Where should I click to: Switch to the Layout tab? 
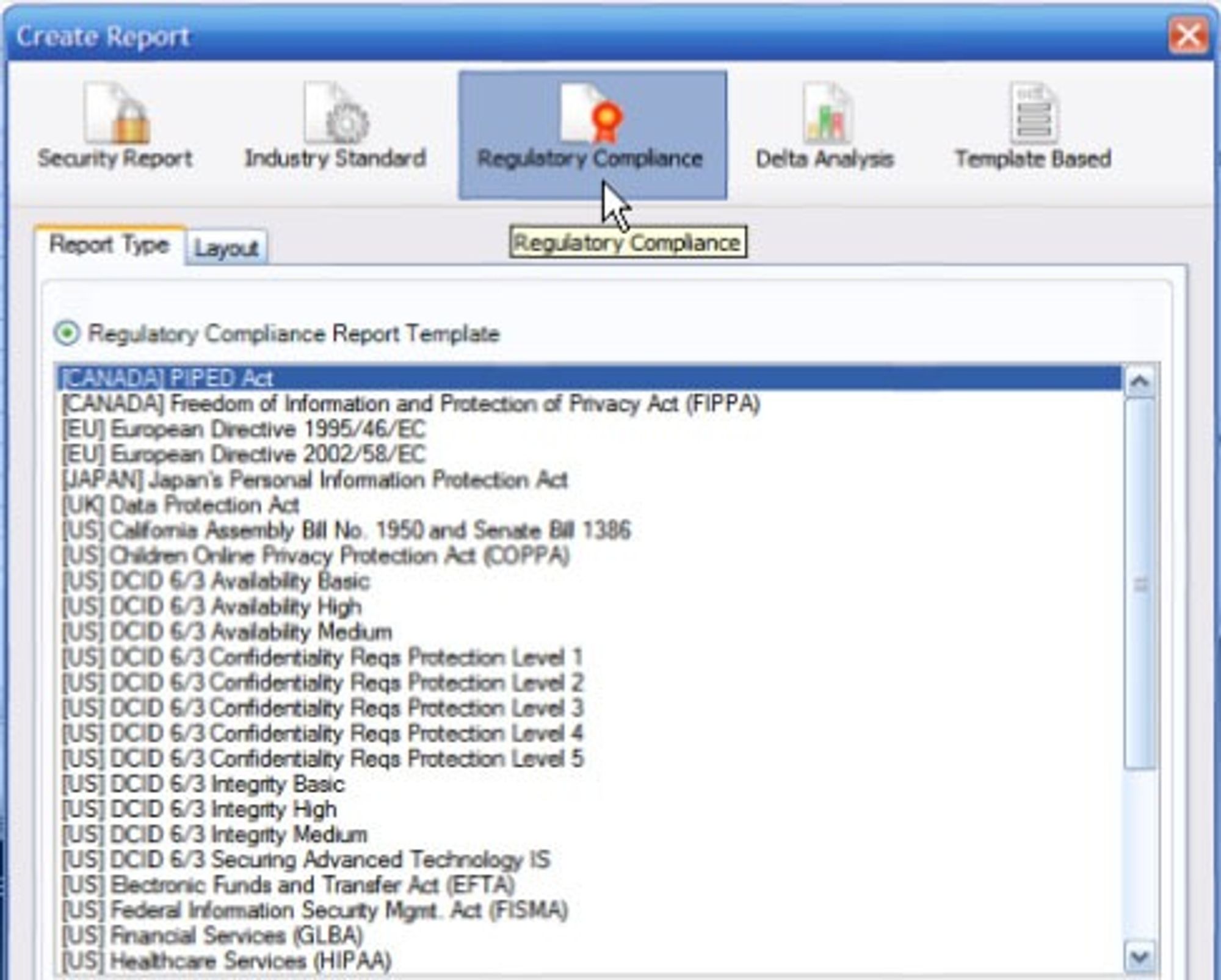226,248
